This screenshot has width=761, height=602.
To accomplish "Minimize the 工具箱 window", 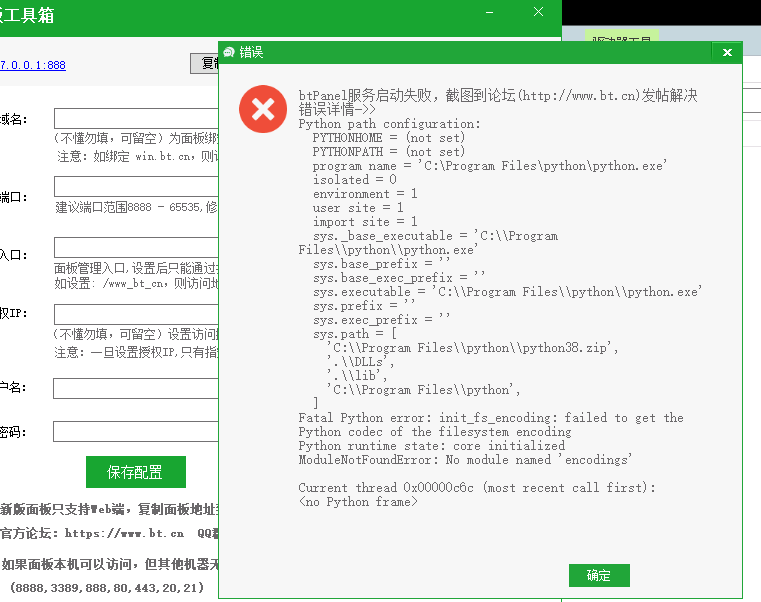I will 489,13.
